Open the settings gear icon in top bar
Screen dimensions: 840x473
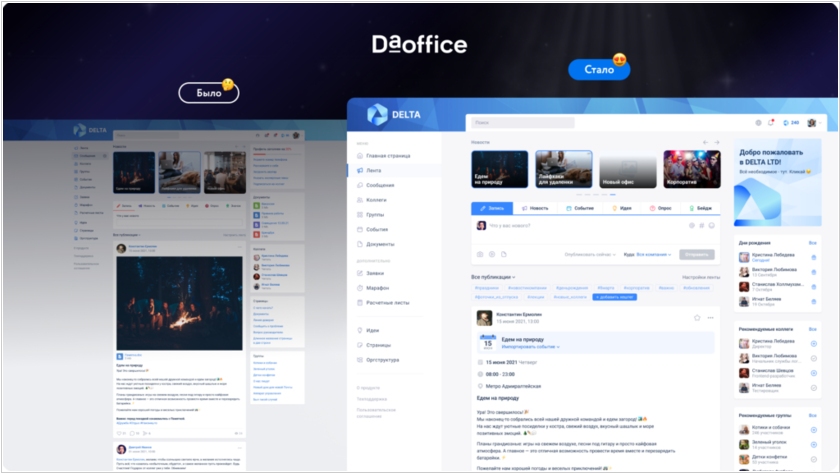758,123
